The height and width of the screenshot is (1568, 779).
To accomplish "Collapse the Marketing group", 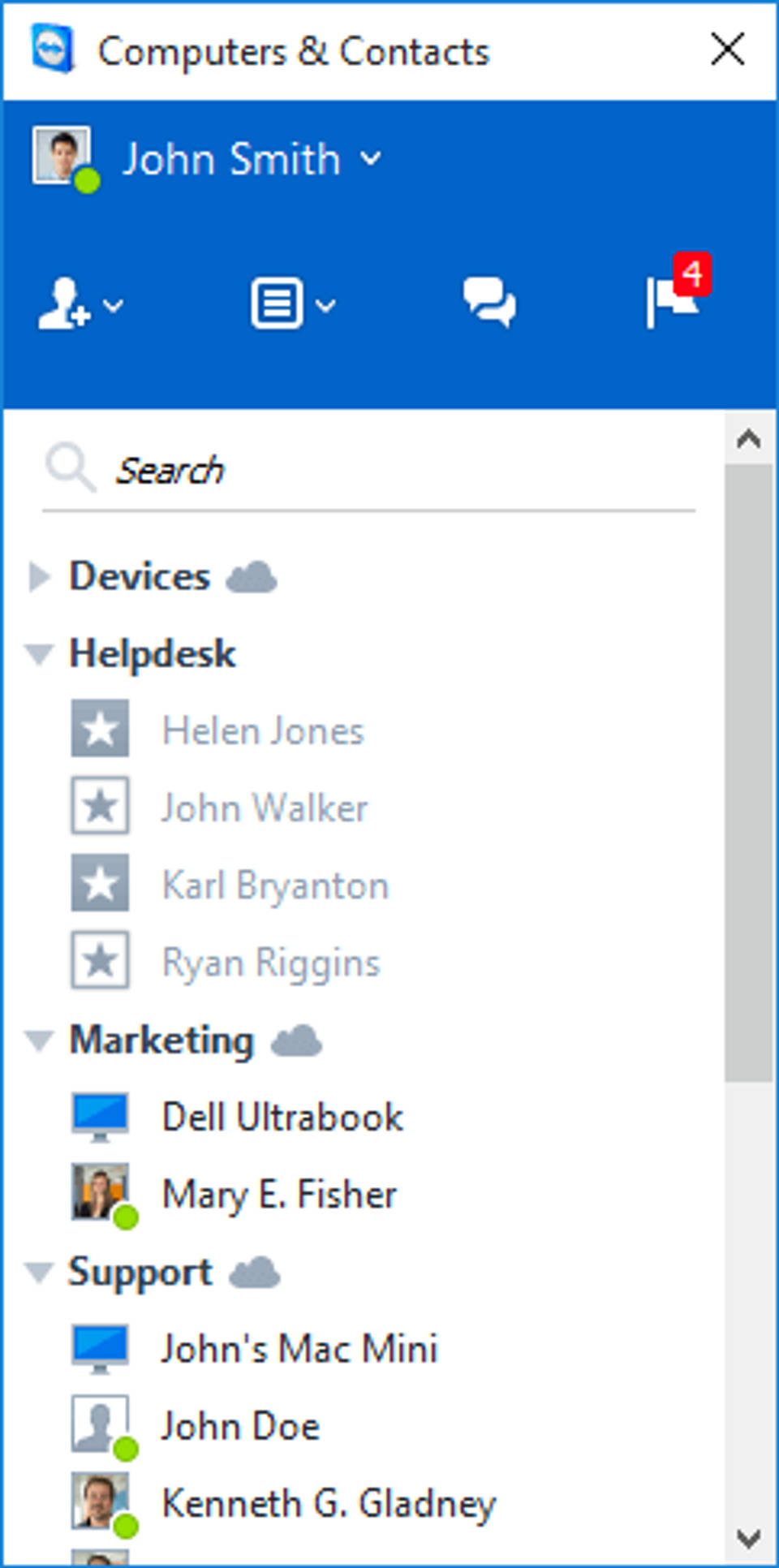I will click(38, 1040).
